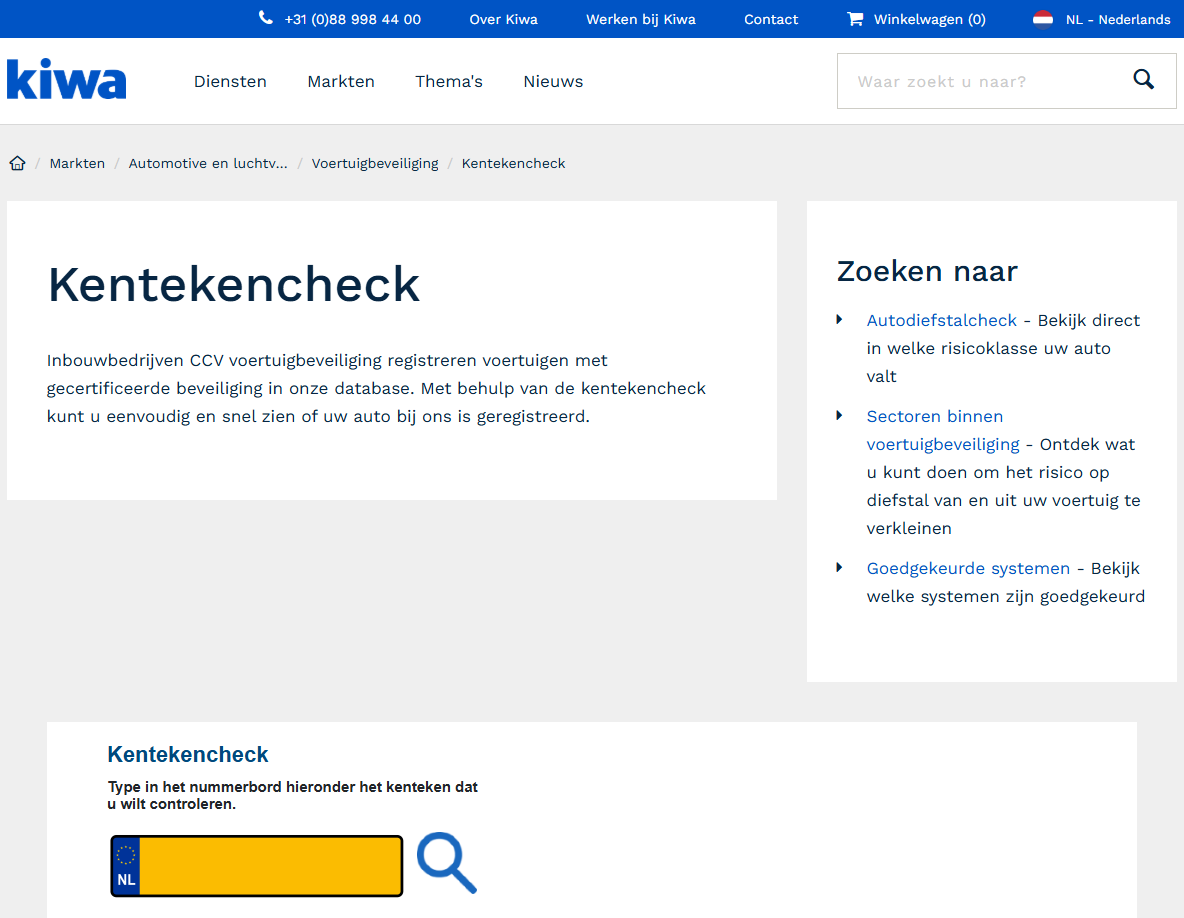Open Sectoren binnen voertuigbeveiliging link
1184x918 pixels.
coord(942,430)
